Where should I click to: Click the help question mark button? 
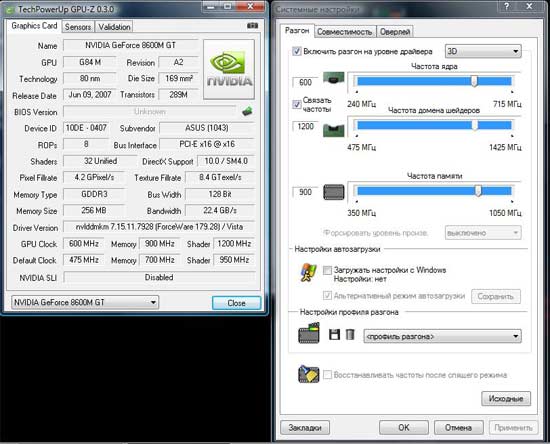tap(507, 6)
